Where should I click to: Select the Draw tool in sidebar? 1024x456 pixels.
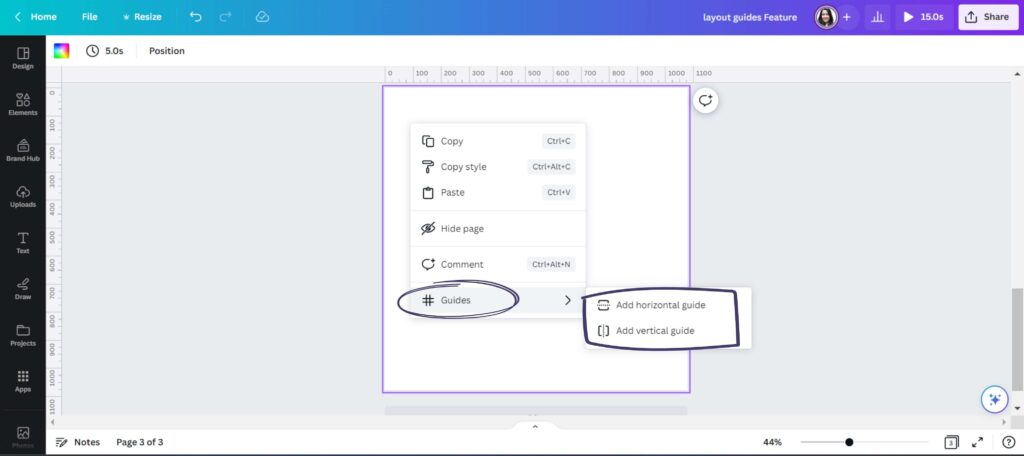[23, 289]
